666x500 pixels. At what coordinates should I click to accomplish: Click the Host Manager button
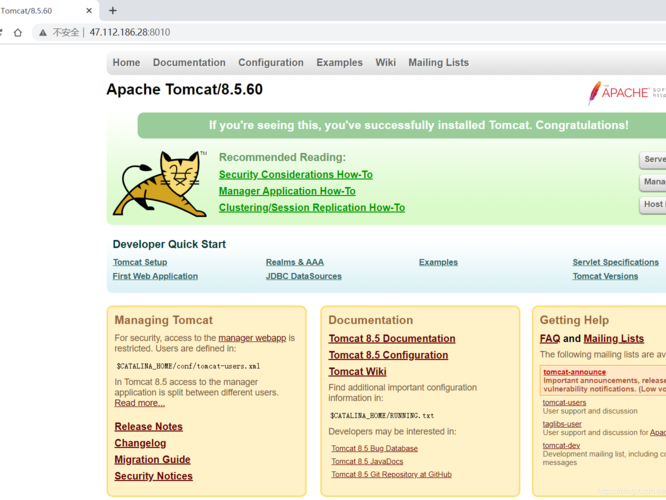coord(653,204)
